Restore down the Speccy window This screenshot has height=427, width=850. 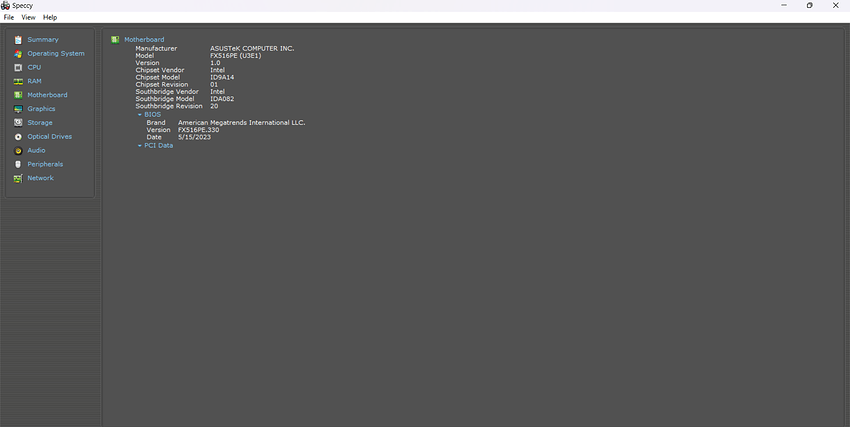(x=809, y=5)
